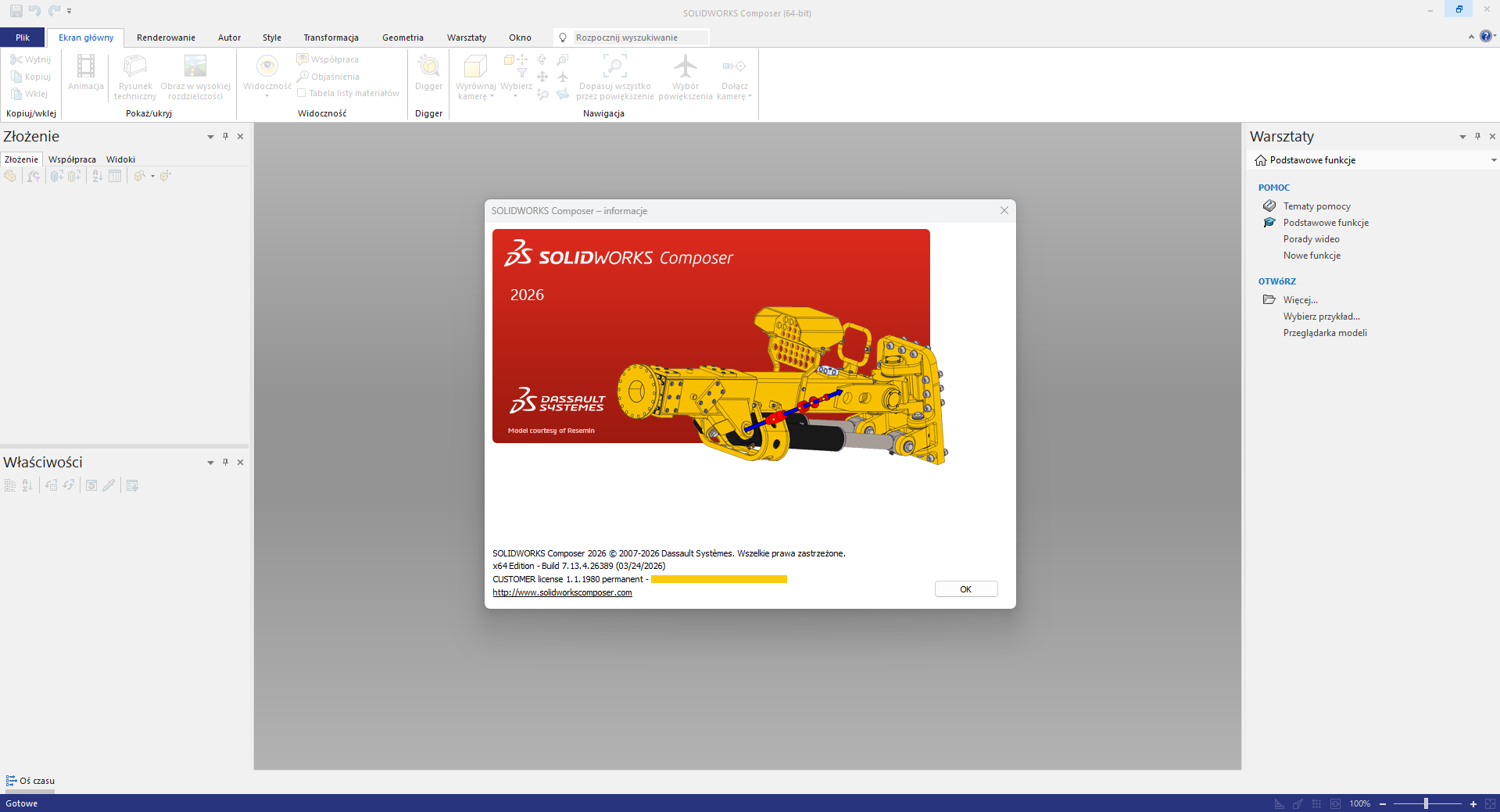The height and width of the screenshot is (812, 1500).
Task: Click the zoom out minus in status bar
Action: pos(1383,803)
